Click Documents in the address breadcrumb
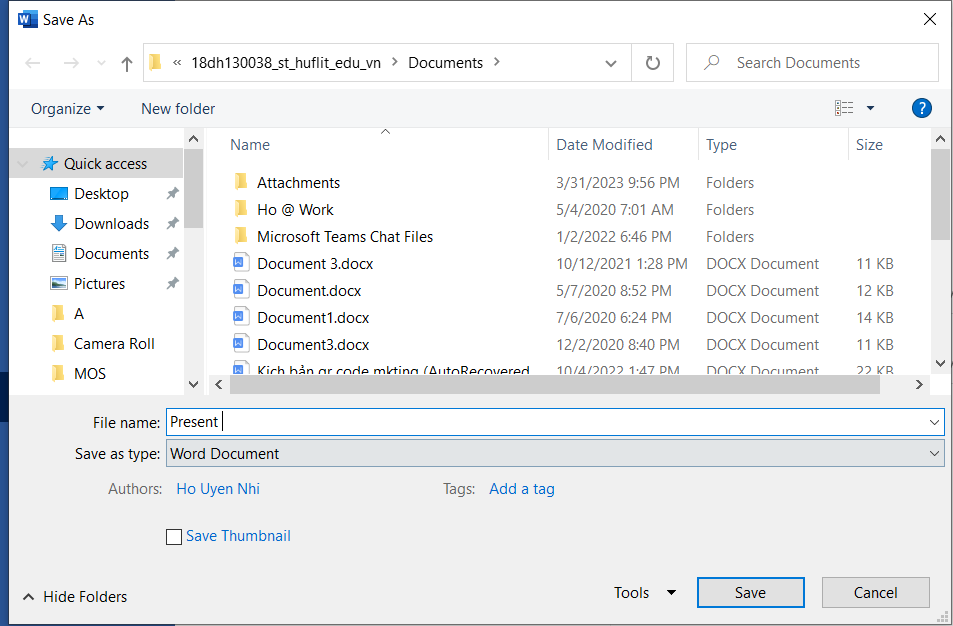Image resolution: width=953 pixels, height=626 pixels. [446, 63]
